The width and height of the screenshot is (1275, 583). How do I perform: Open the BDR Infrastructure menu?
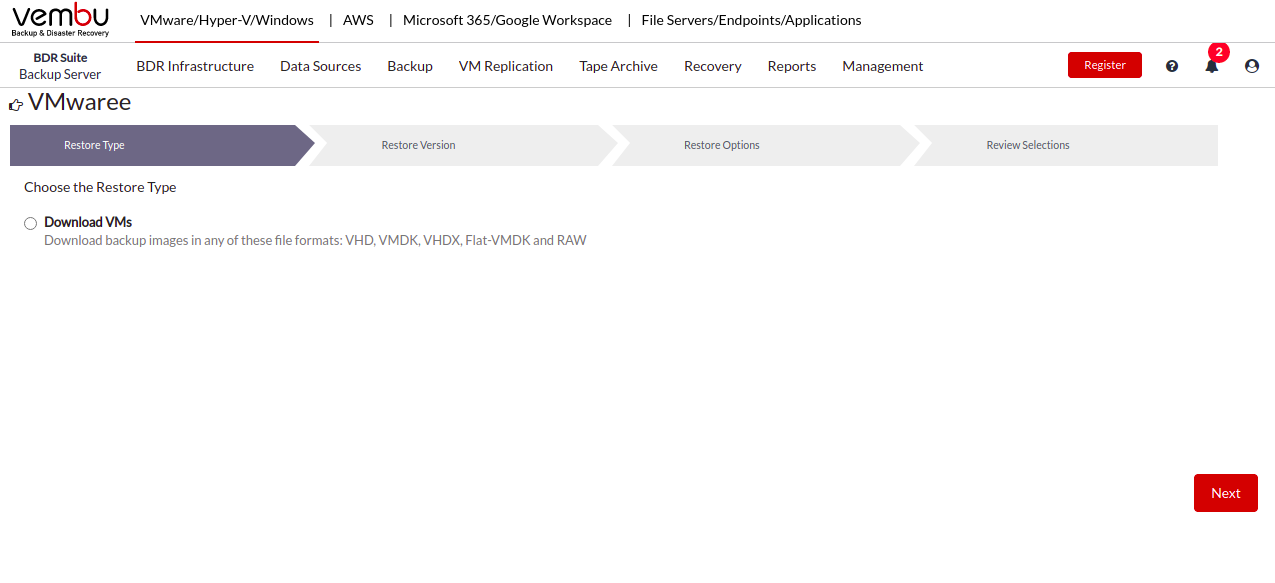pyautogui.click(x=195, y=66)
